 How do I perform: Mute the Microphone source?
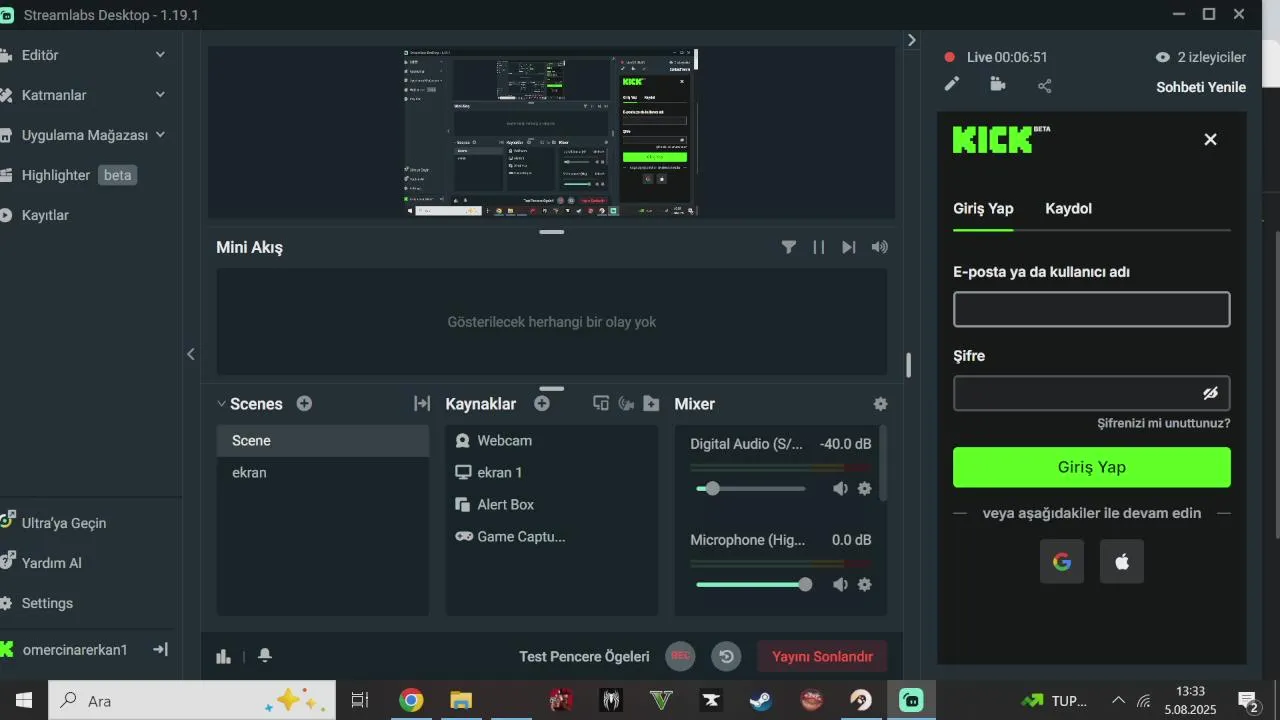tap(840, 585)
